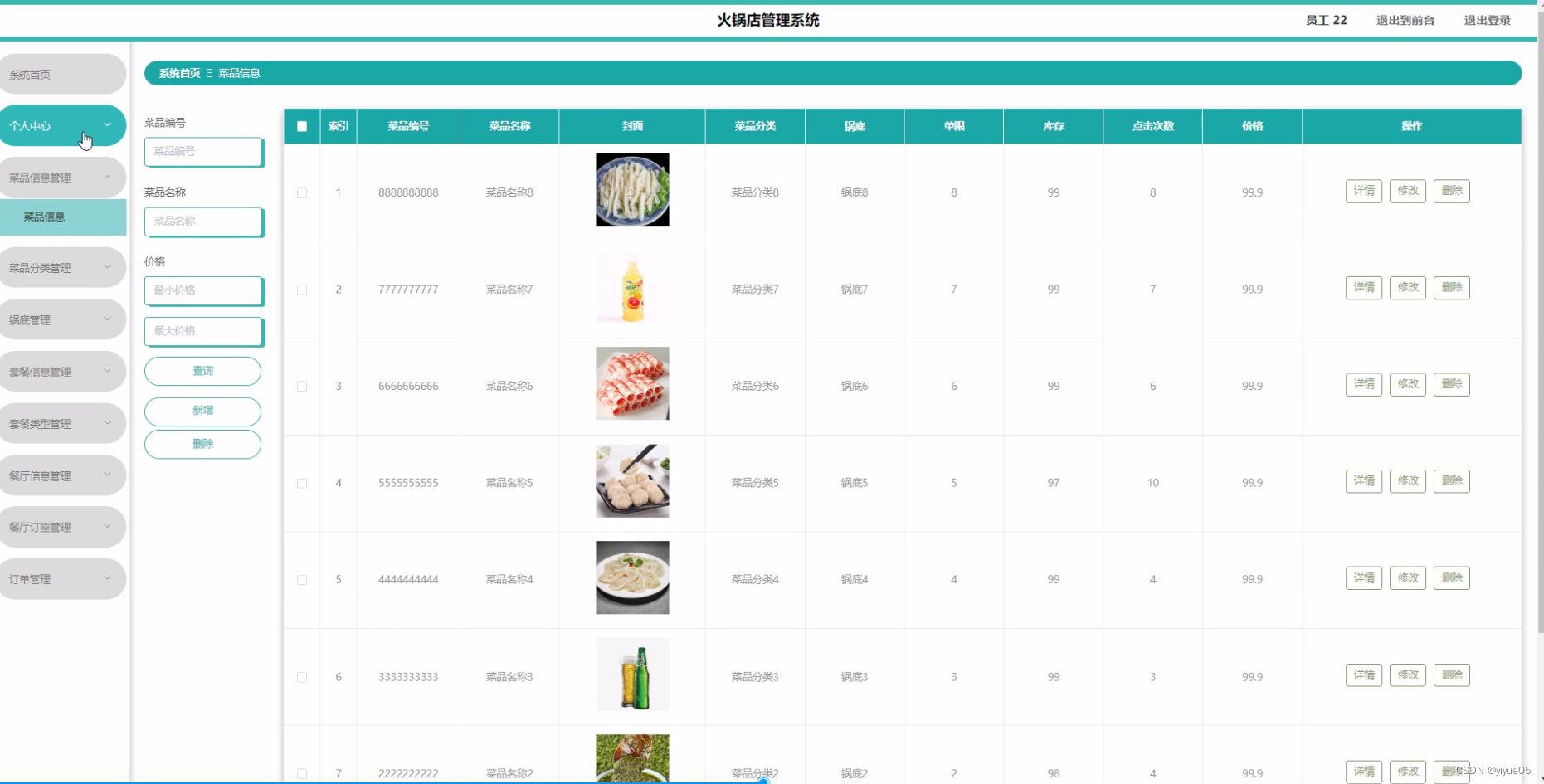Collapse the 菜品信息管理 menu chevron

click(107, 177)
